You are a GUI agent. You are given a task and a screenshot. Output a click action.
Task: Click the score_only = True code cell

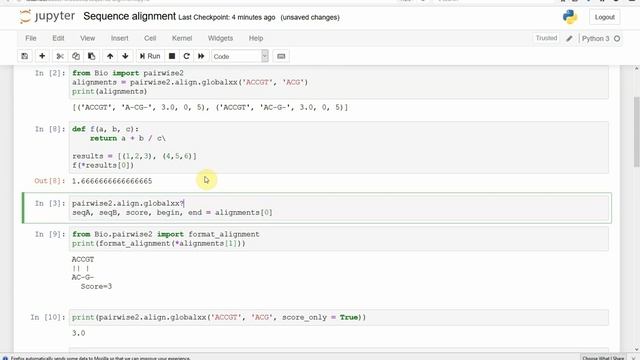point(339,317)
